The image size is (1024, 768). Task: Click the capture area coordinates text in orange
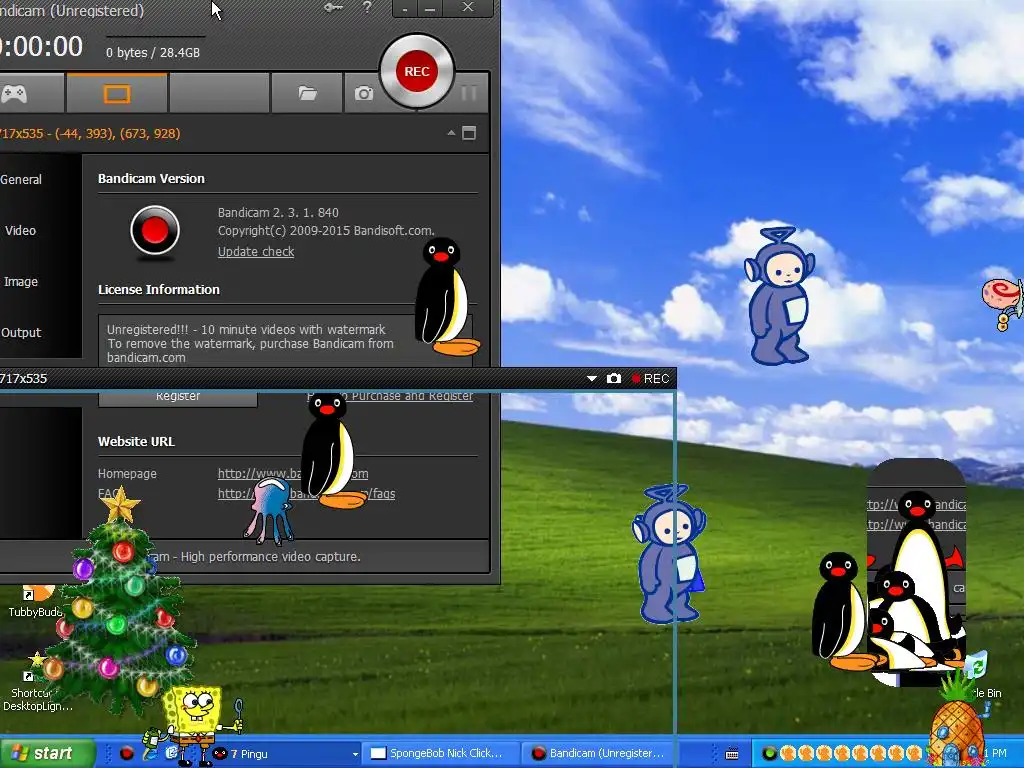click(x=90, y=133)
